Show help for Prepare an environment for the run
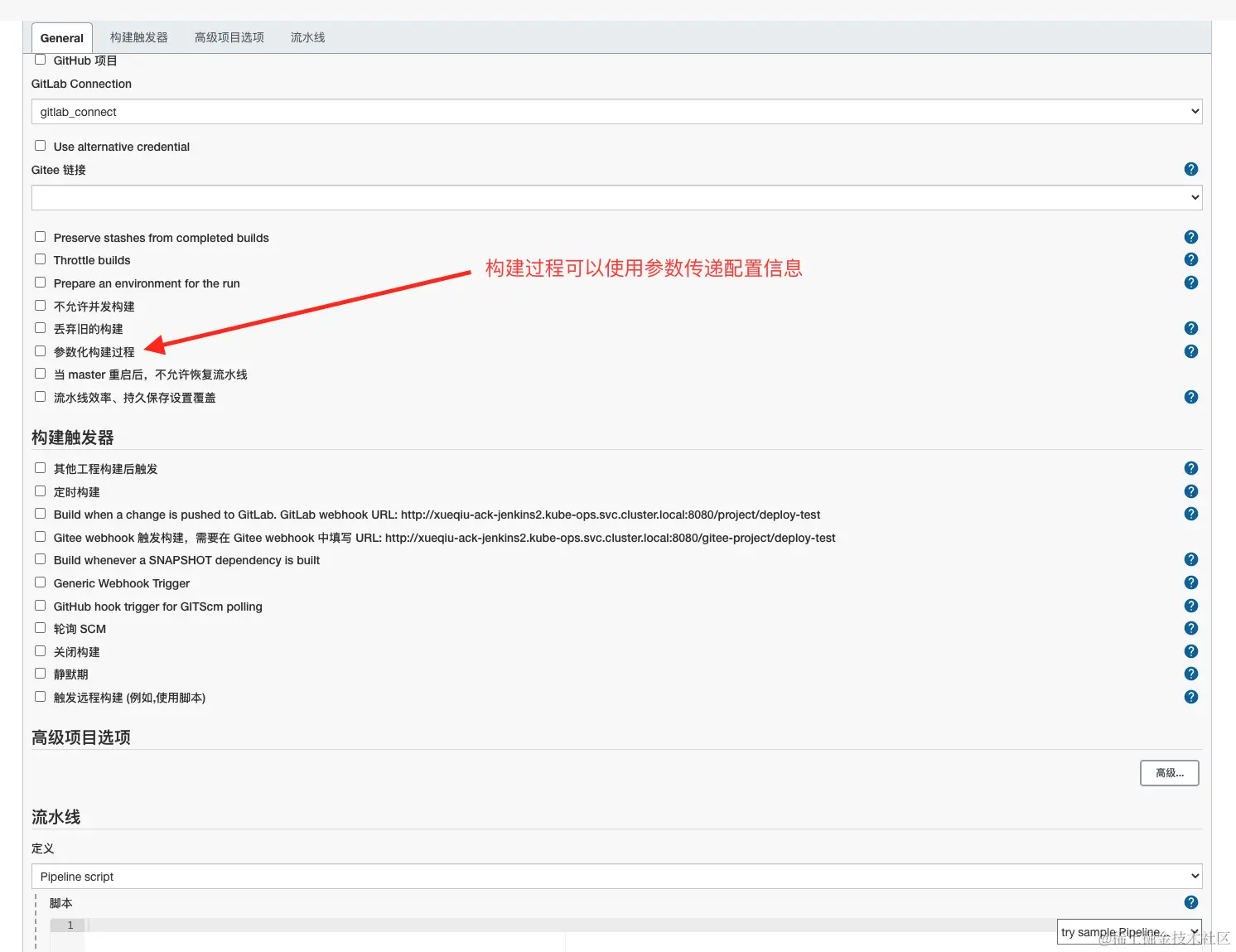The image size is (1236, 952). (1191, 283)
